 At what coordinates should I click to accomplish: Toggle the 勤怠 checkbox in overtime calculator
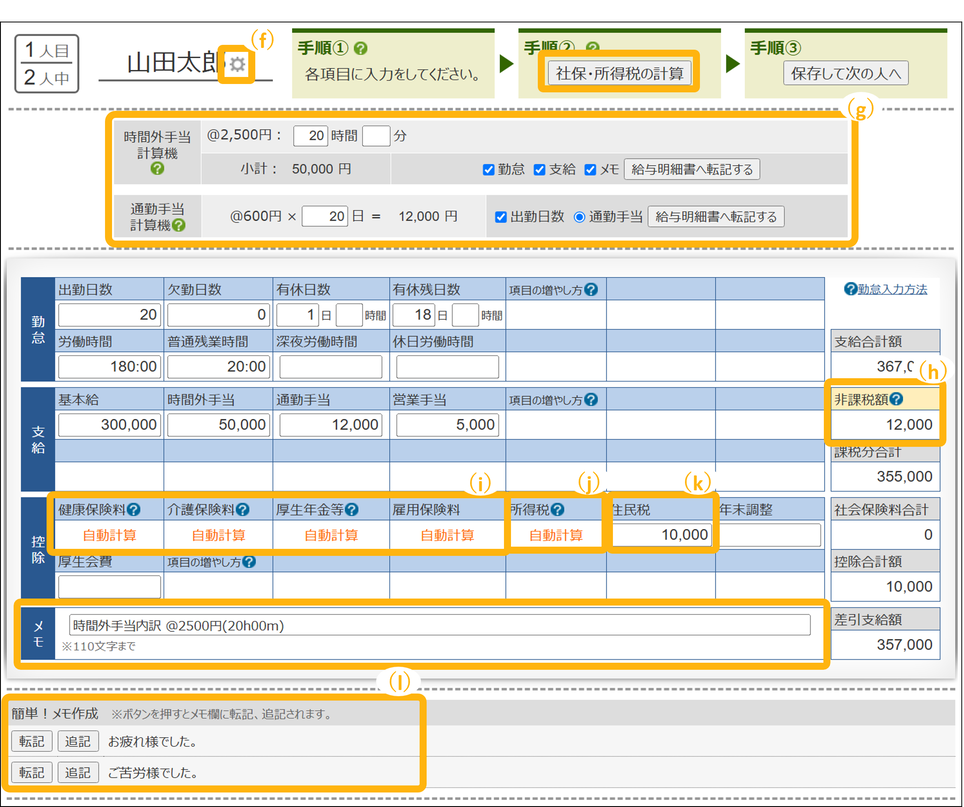click(x=488, y=170)
